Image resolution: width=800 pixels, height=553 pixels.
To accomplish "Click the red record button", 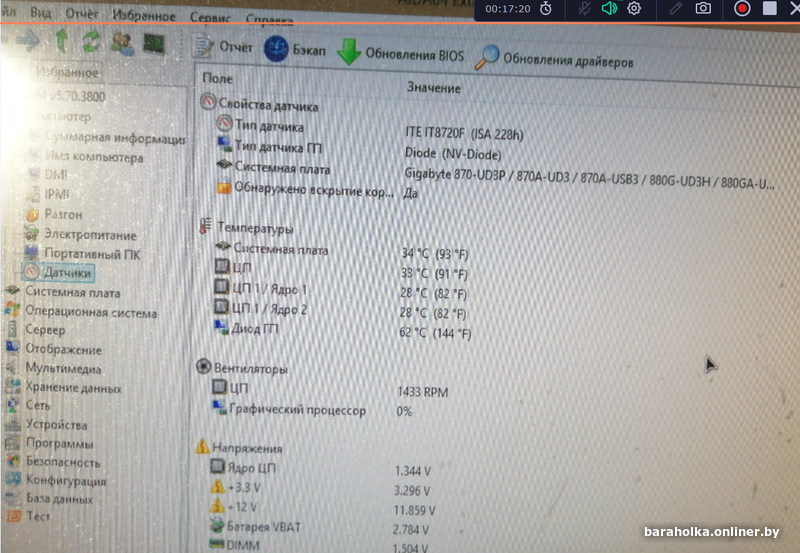I will click(742, 9).
